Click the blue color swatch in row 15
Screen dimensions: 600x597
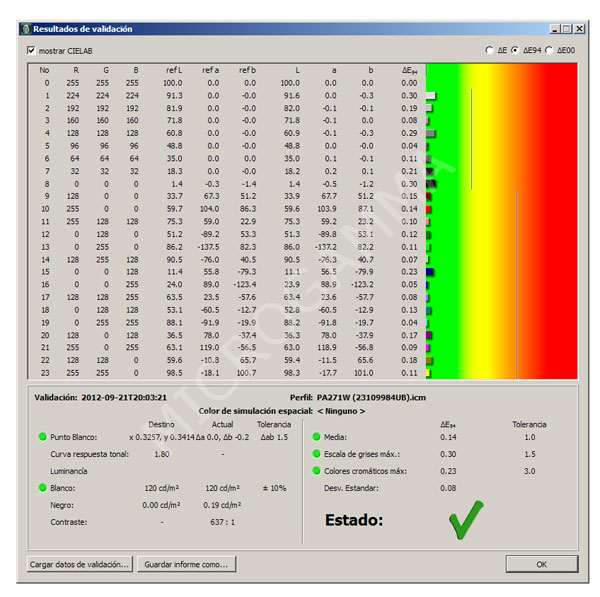pyautogui.click(x=430, y=271)
